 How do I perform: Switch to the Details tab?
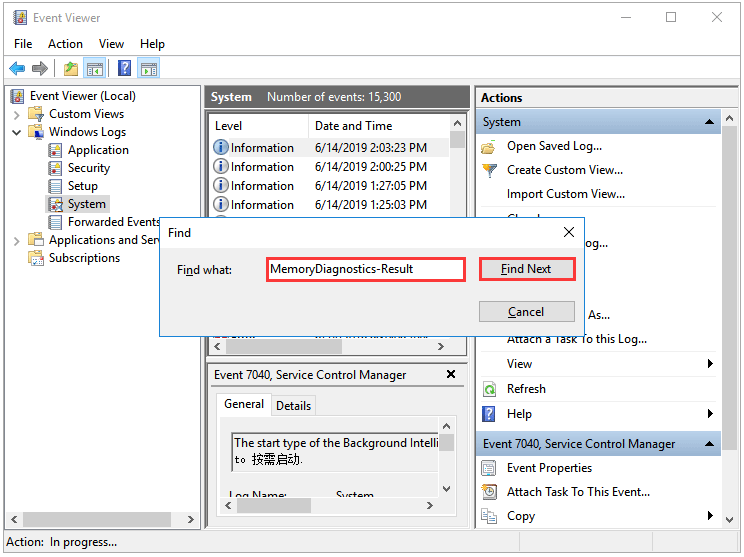coord(293,405)
